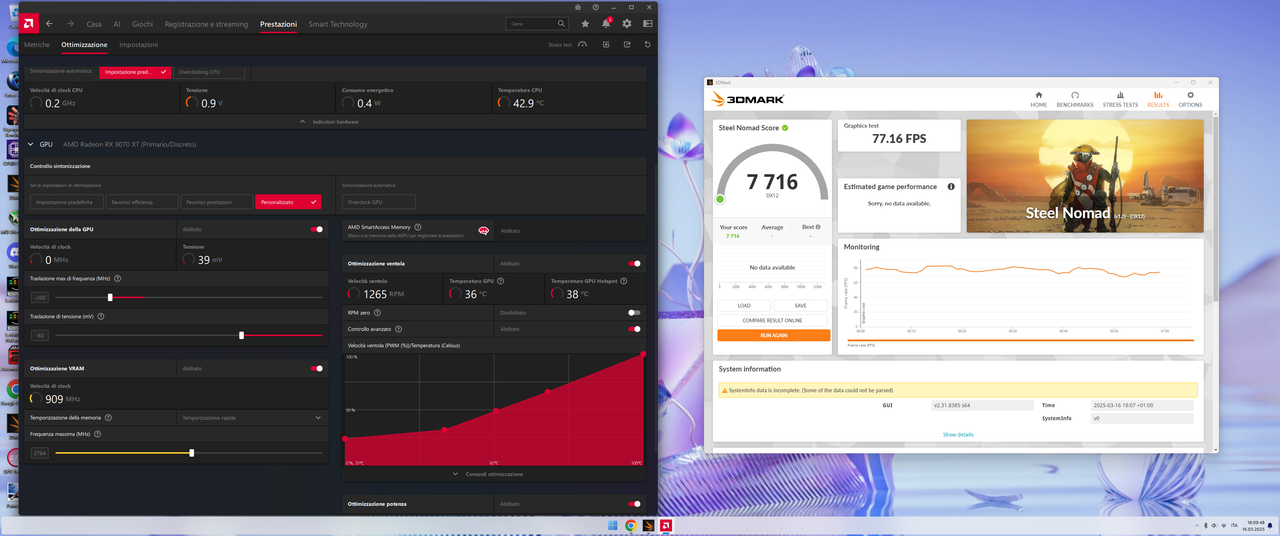Screen dimensions: 1280x536
Task: Collapse Indicatori hardware section
Action: pyautogui.click(x=329, y=121)
